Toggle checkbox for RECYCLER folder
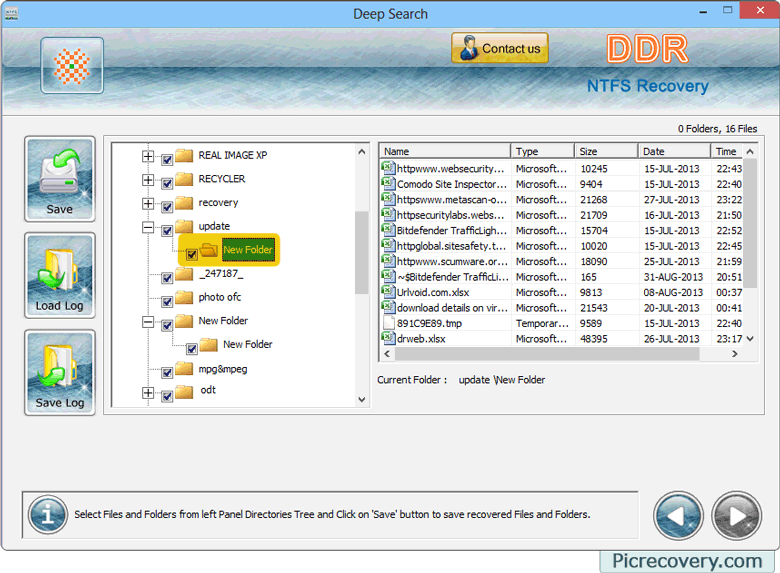Image resolution: width=780 pixels, height=573 pixels. click(x=167, y=184)
